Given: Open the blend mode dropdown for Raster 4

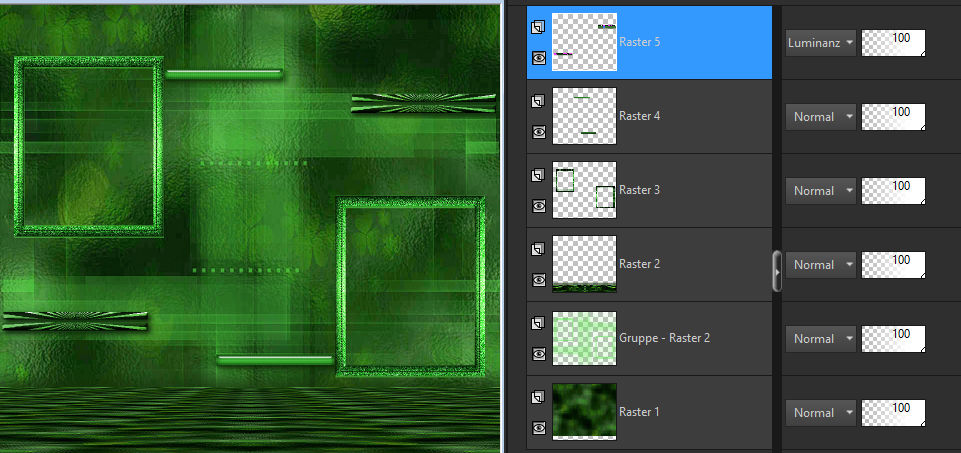Looking at the screenshot, I should pyautogui.click(x=821, y=116).
